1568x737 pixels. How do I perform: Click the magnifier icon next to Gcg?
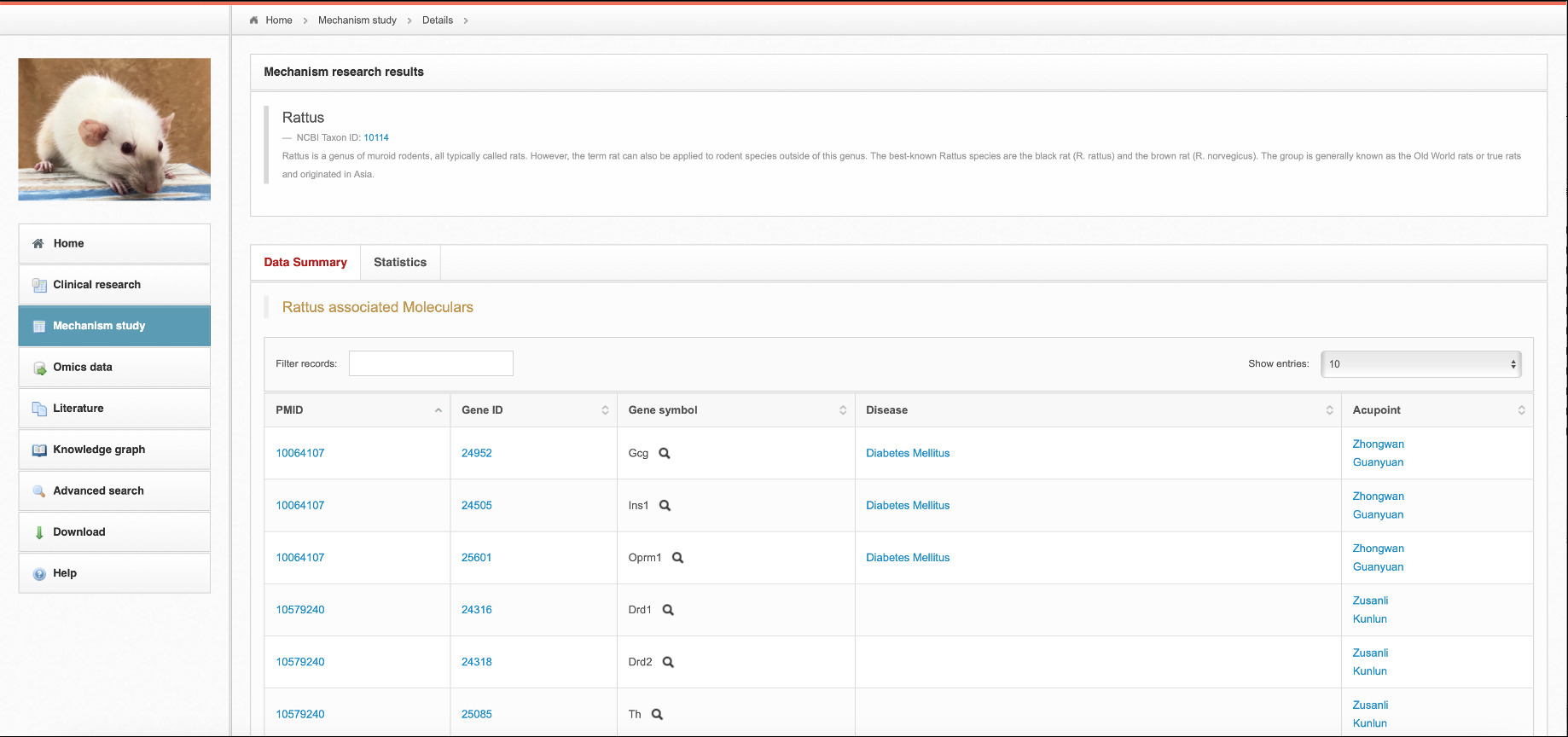[664, 454]
